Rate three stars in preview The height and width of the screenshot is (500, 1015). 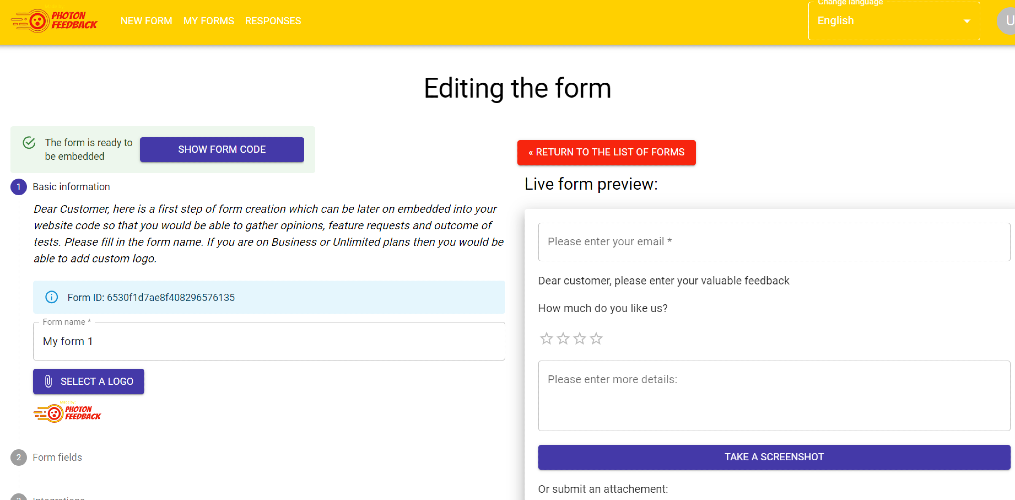pyautogui.click(x=580, y=339)
